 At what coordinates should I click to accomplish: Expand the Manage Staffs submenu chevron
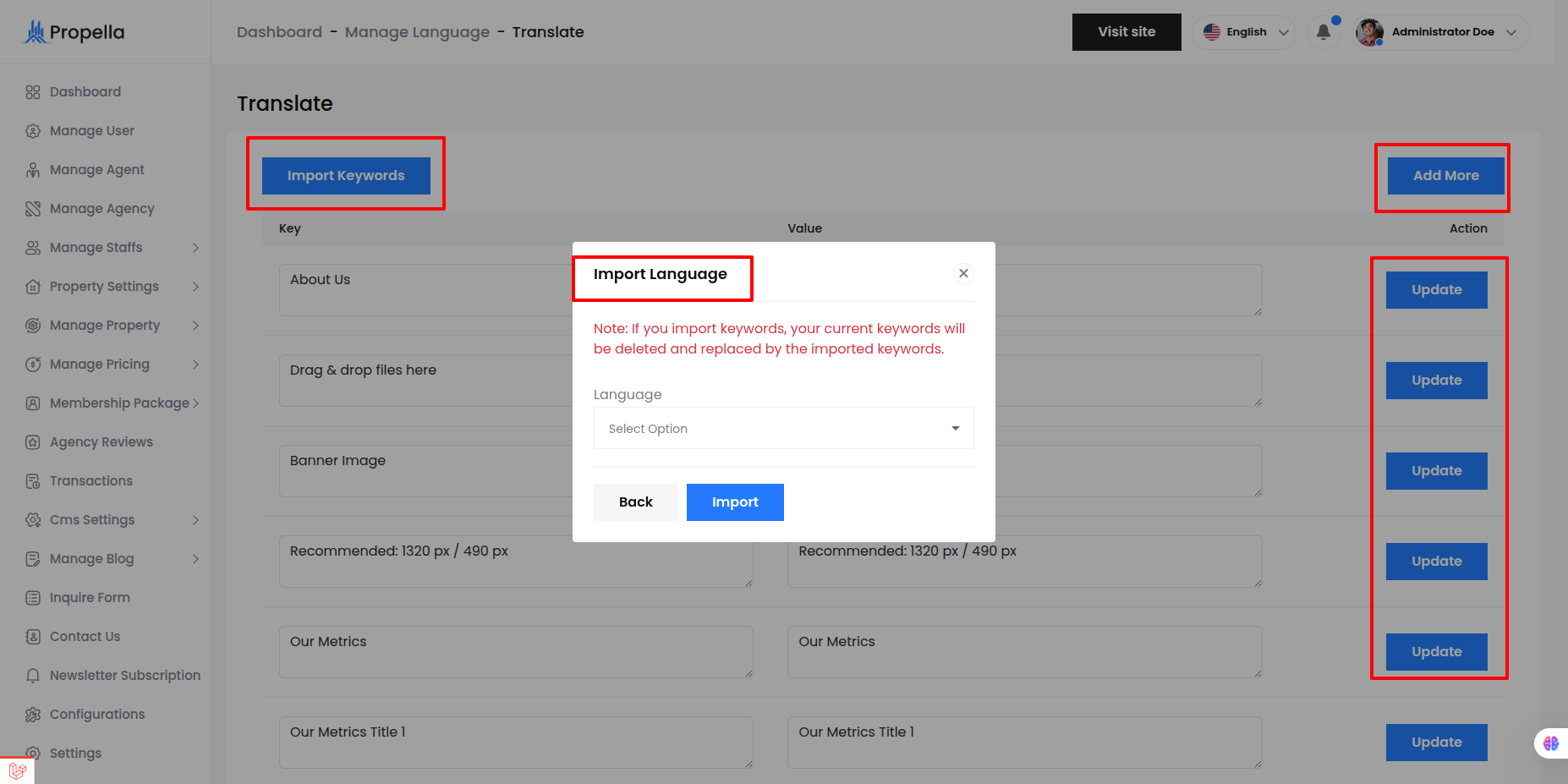click(195, 248)
